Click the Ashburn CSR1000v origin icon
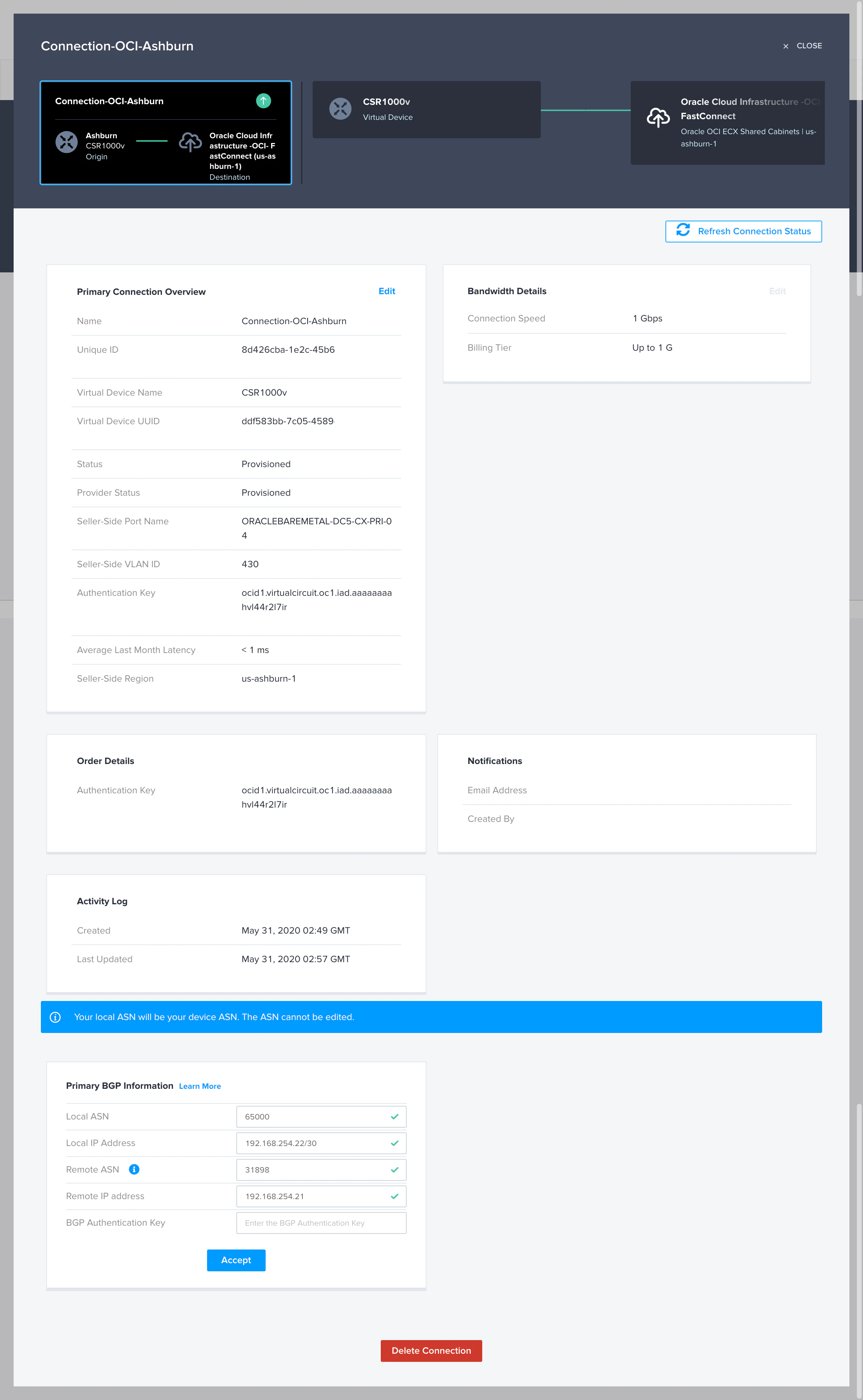Image resolution: width=863 pixels, height=1400 pixels. pos(67,142)
